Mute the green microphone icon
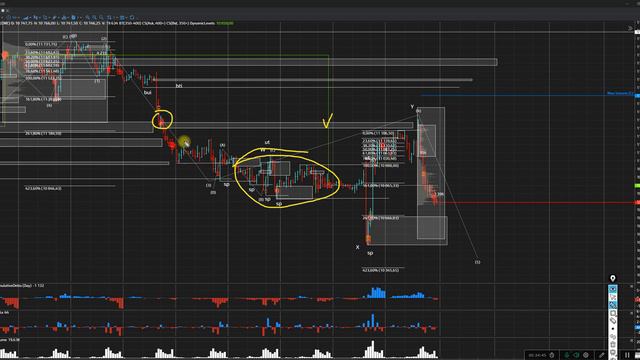 coord(567,355)
